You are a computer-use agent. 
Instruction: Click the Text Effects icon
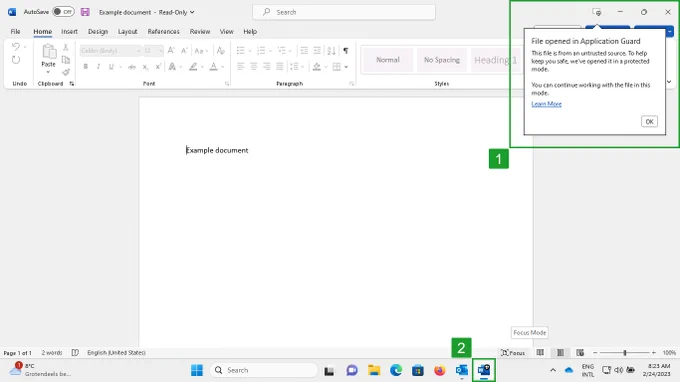click(x=172, y=67)
